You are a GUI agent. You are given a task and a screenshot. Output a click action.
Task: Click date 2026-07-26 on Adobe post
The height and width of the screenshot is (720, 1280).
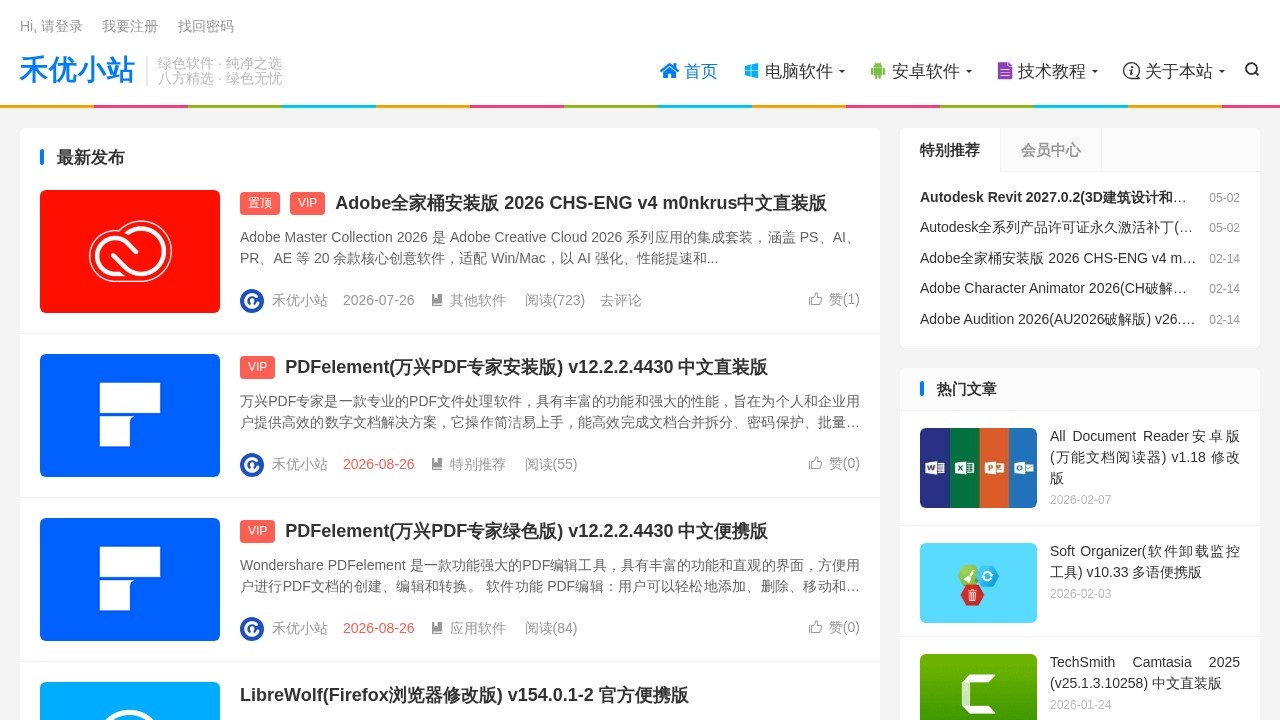pos(378,300)
